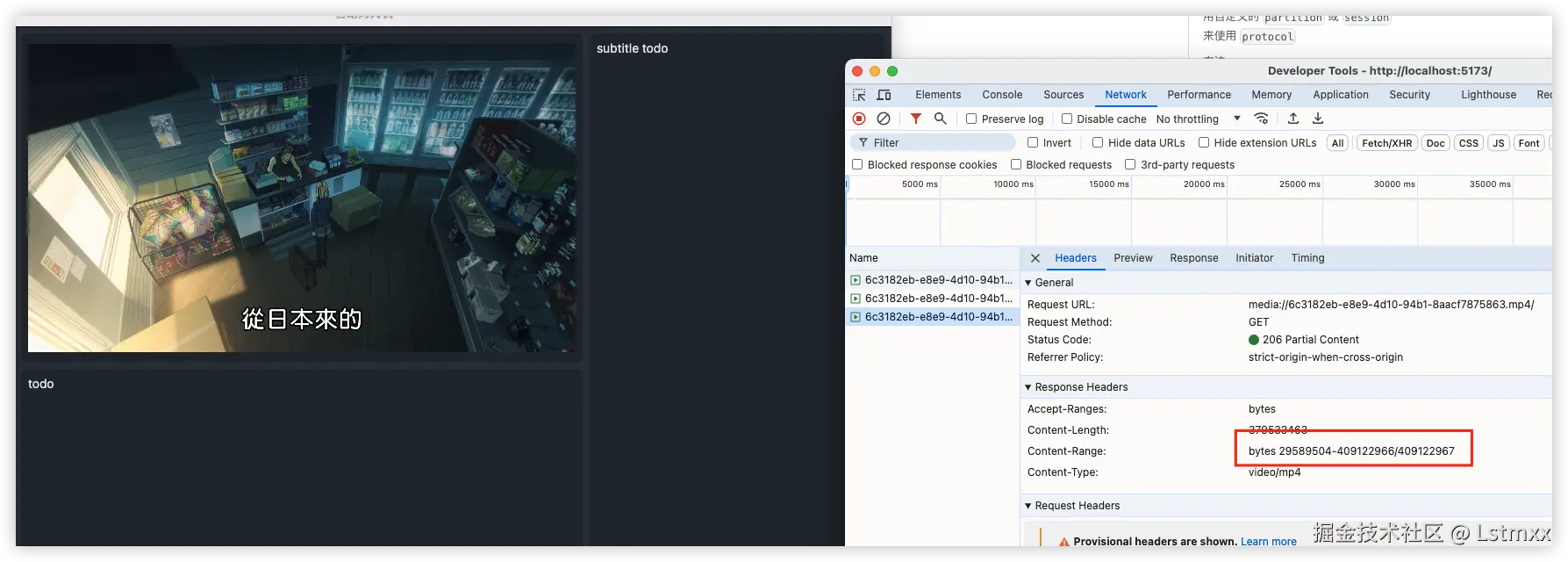
Task: Click the Content-Range bytes value
Action: pyautogui.click(x=1351, y=451)
